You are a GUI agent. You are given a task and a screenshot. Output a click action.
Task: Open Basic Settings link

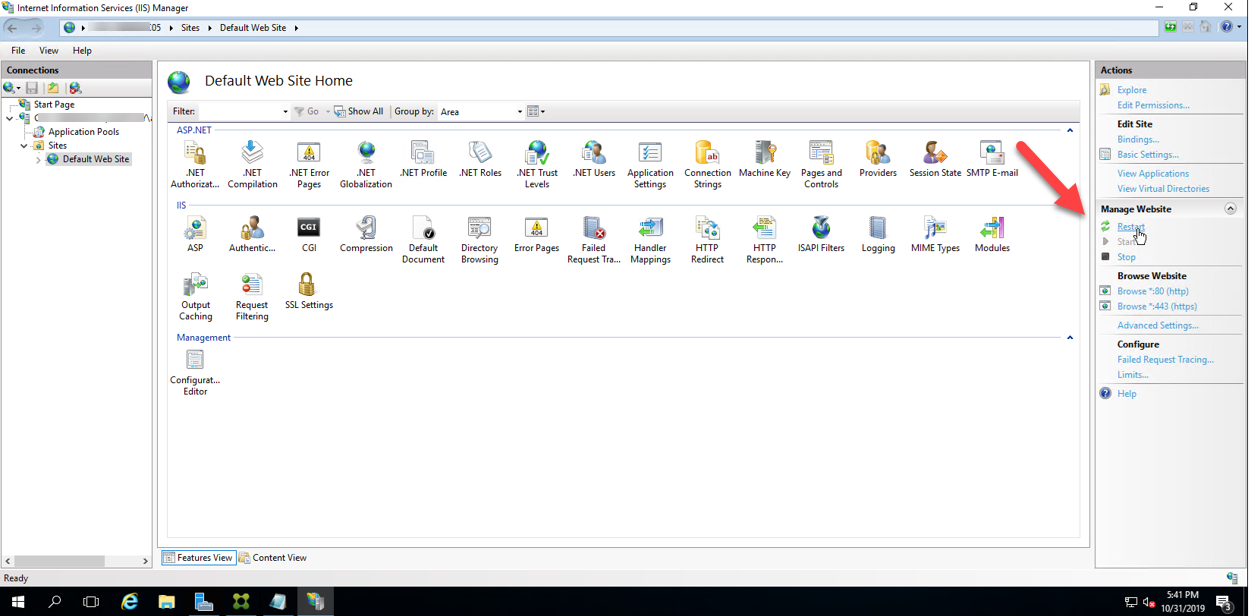(x=1148, y=155)
